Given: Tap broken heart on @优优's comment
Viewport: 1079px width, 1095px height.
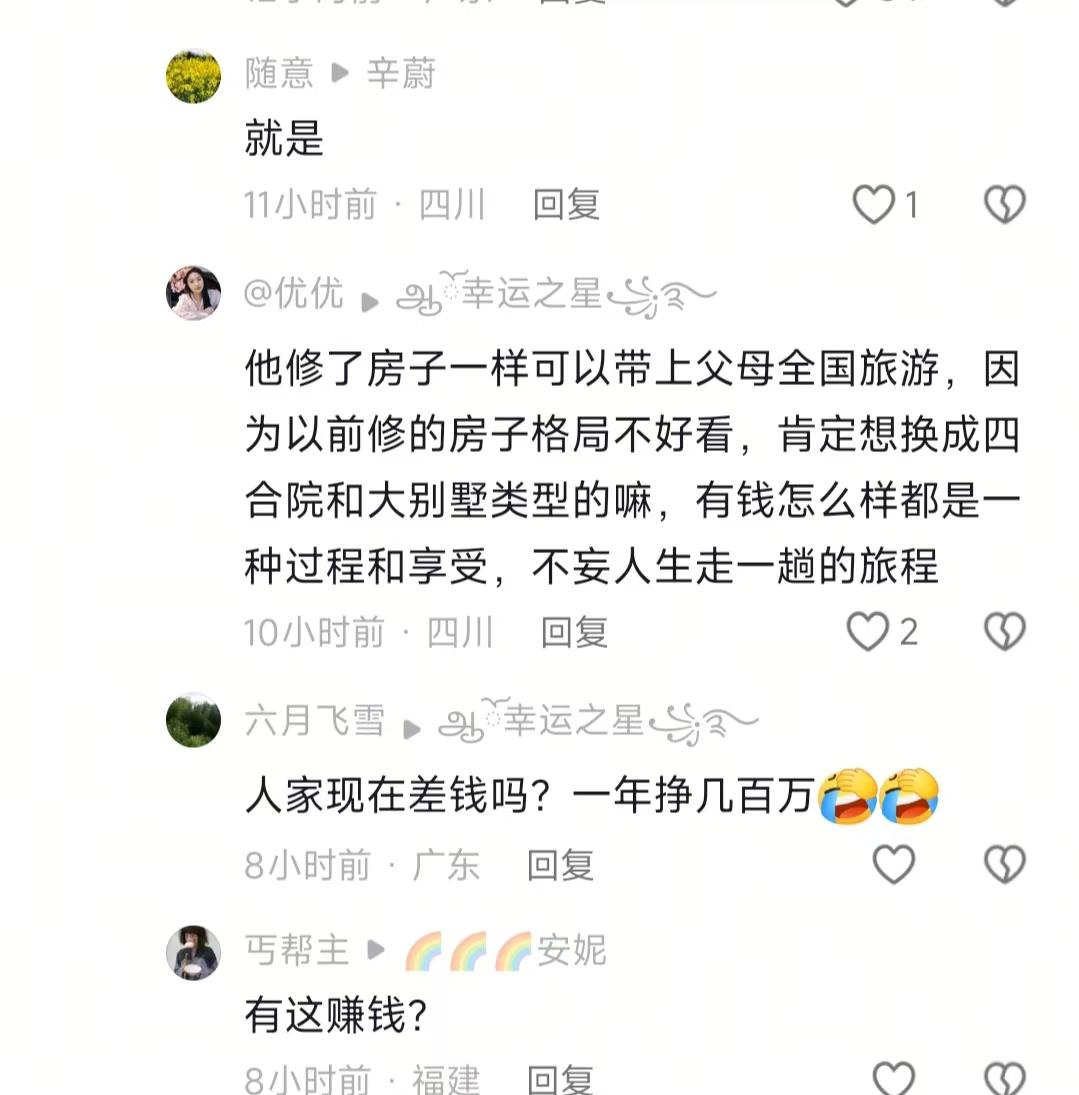Looking at the screenshot, I should point(1004,631).
